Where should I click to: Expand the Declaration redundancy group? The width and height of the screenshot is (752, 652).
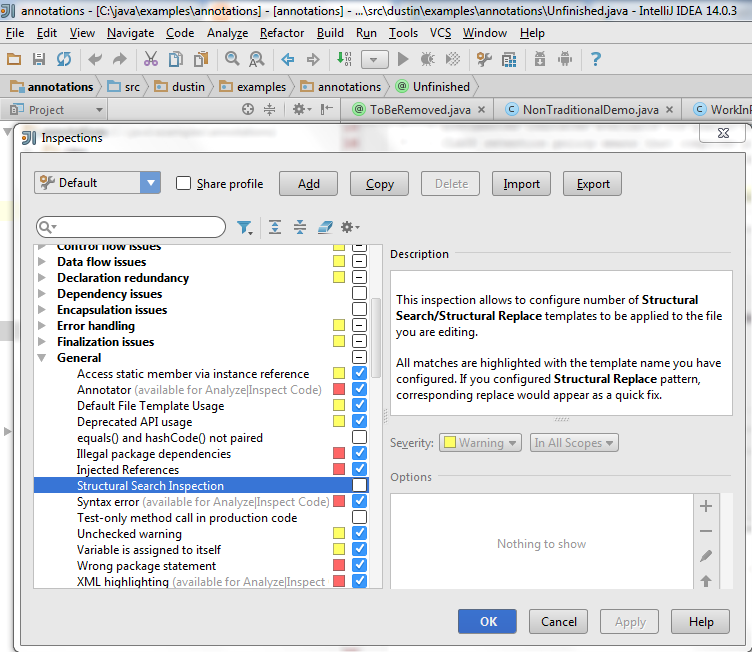coord(42,278)
